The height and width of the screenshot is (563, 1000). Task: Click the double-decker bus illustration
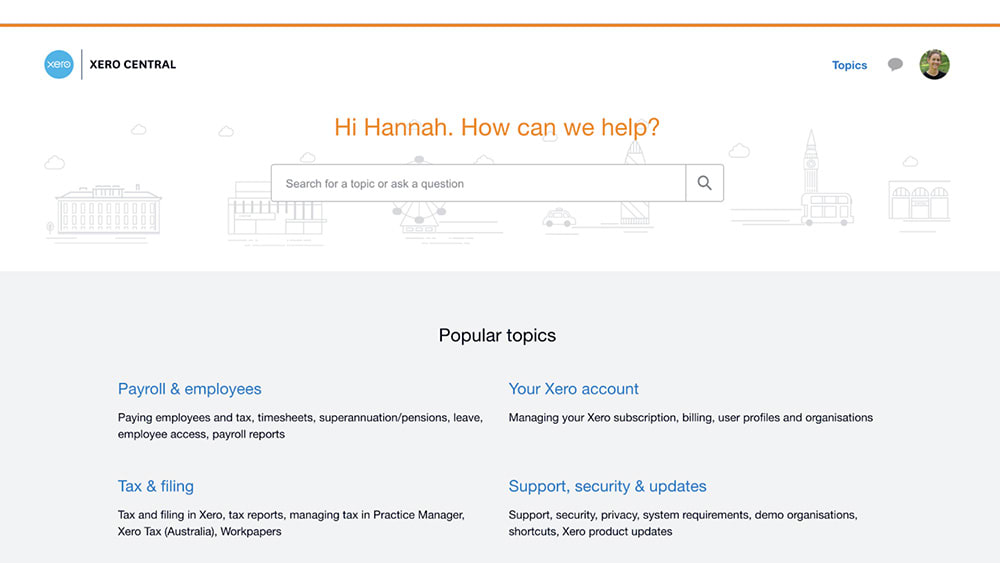827,208
